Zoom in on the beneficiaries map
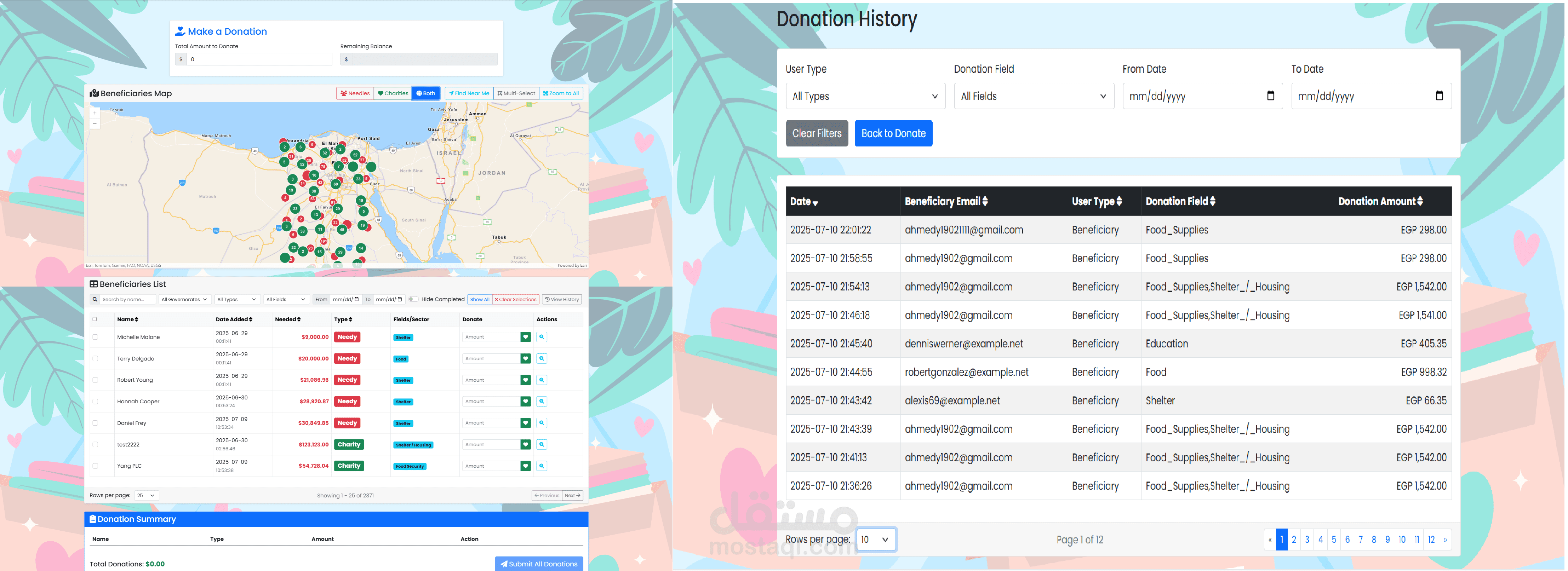The height and width of the screenshot is (571, 1568). pyautogui.click(x=95, y=113)
